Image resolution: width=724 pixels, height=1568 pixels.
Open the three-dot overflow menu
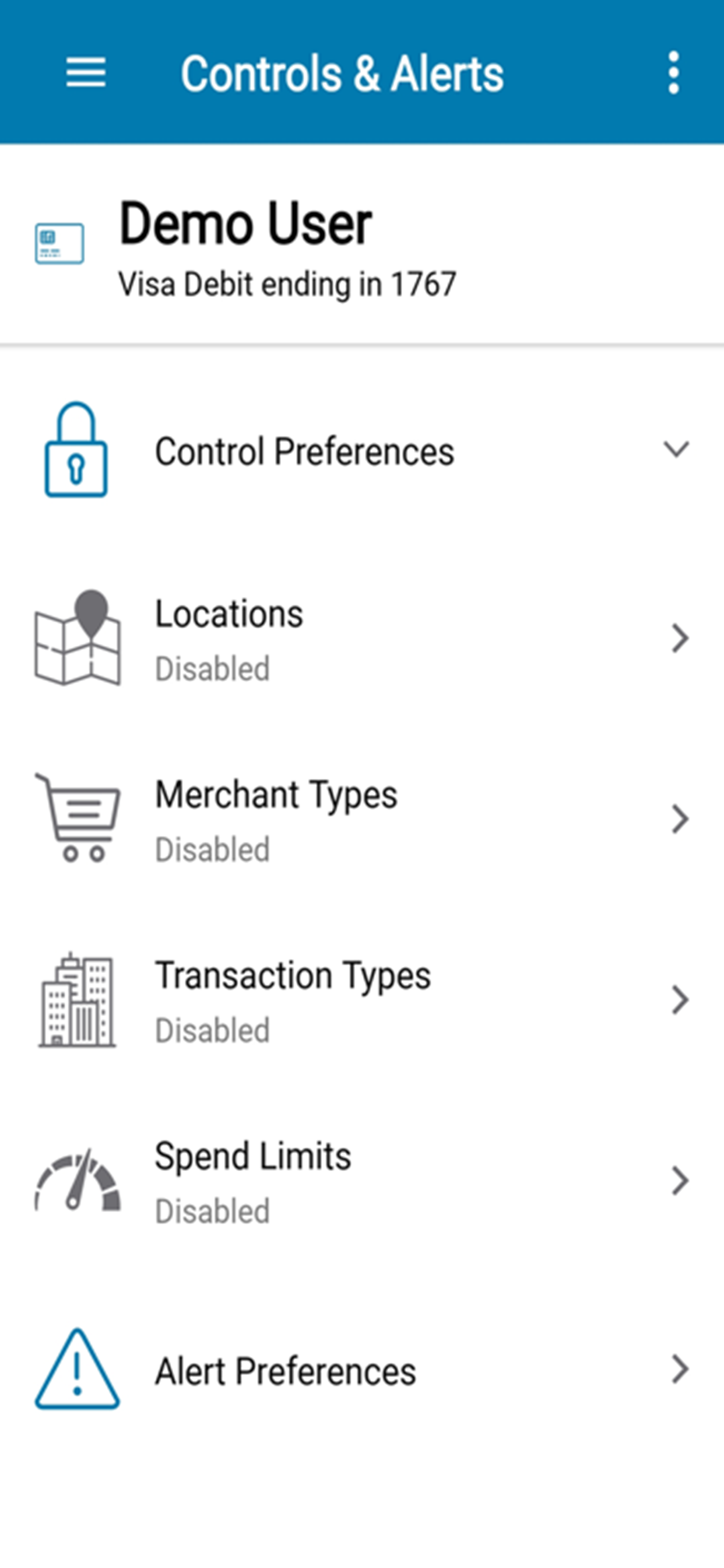(x=673, y=72)
